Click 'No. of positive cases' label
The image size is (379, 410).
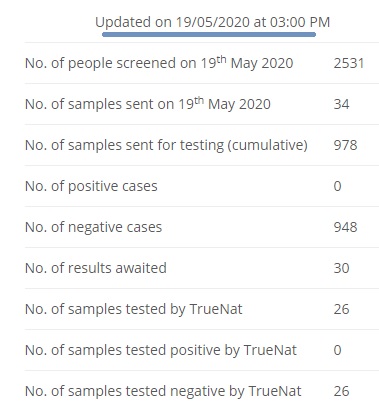91,186
